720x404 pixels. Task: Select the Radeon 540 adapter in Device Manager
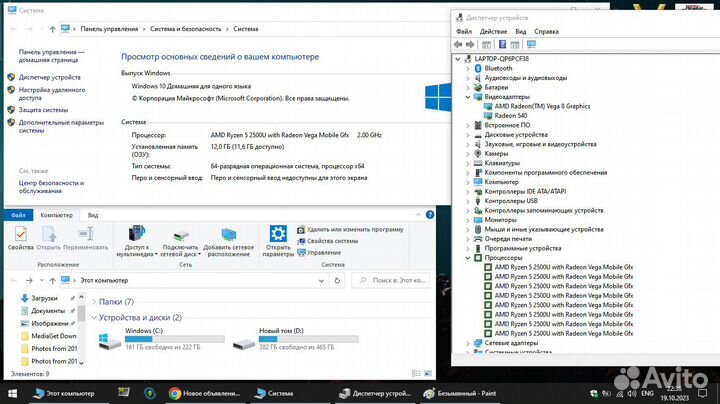[511, 116]
